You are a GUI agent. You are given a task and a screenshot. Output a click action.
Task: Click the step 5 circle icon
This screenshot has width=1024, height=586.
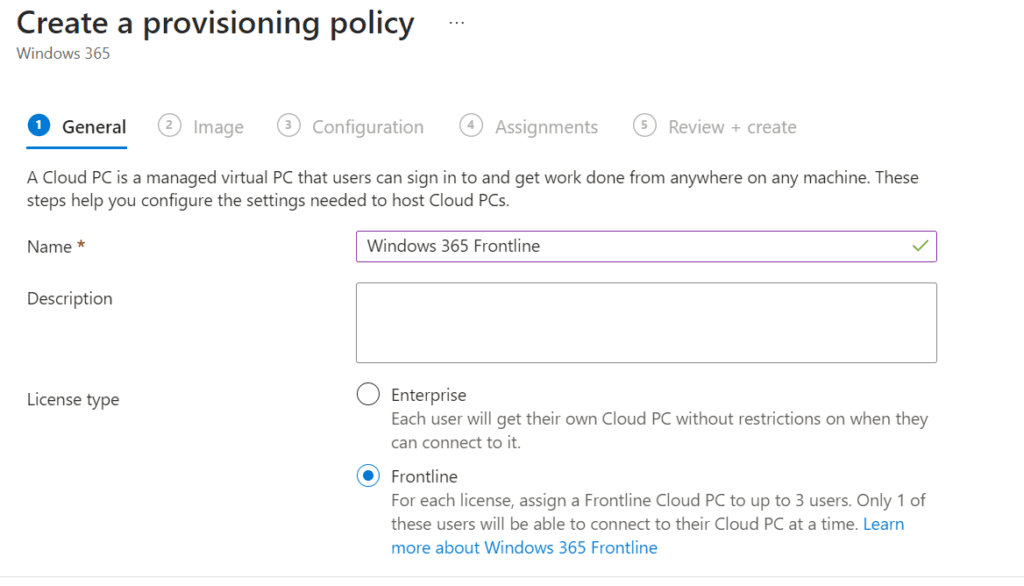coord(644,125)
